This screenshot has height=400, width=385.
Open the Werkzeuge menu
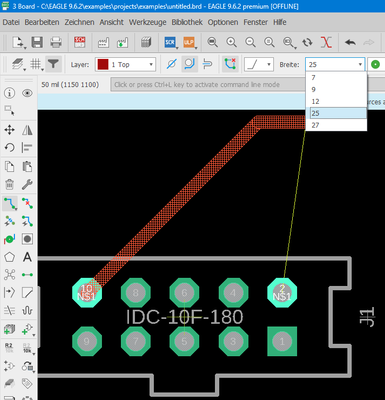coord(148,22)
